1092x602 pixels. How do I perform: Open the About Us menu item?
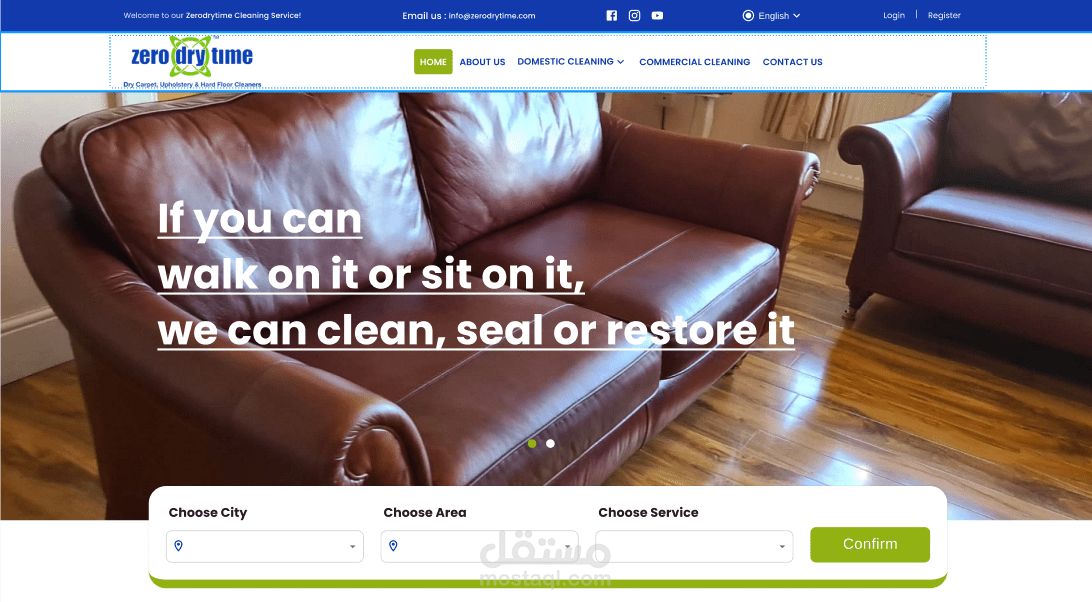pyautogui.click(x=482, y=62)
